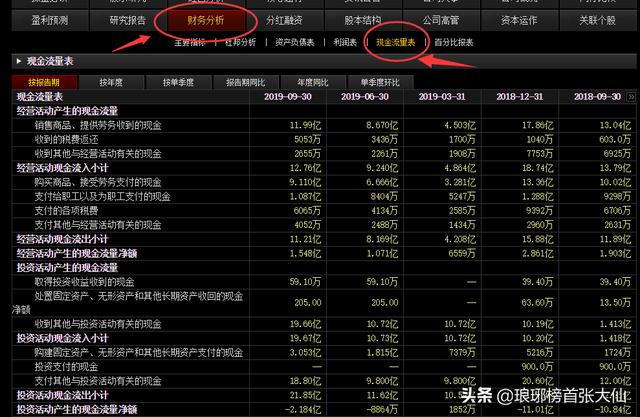640x417 pixels.
Task: Click the 2019-03-31 column header
Action: point(442,97)
